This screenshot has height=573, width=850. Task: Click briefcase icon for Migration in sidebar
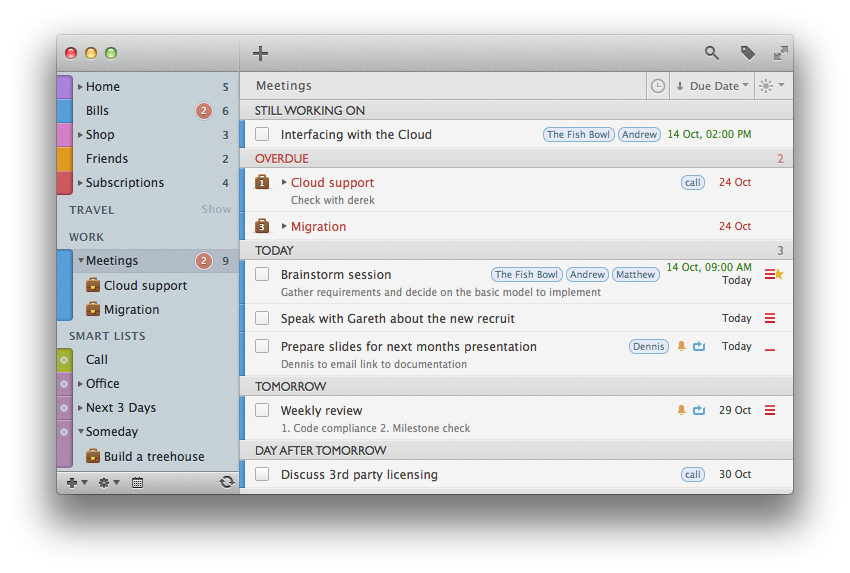point(93,308)
